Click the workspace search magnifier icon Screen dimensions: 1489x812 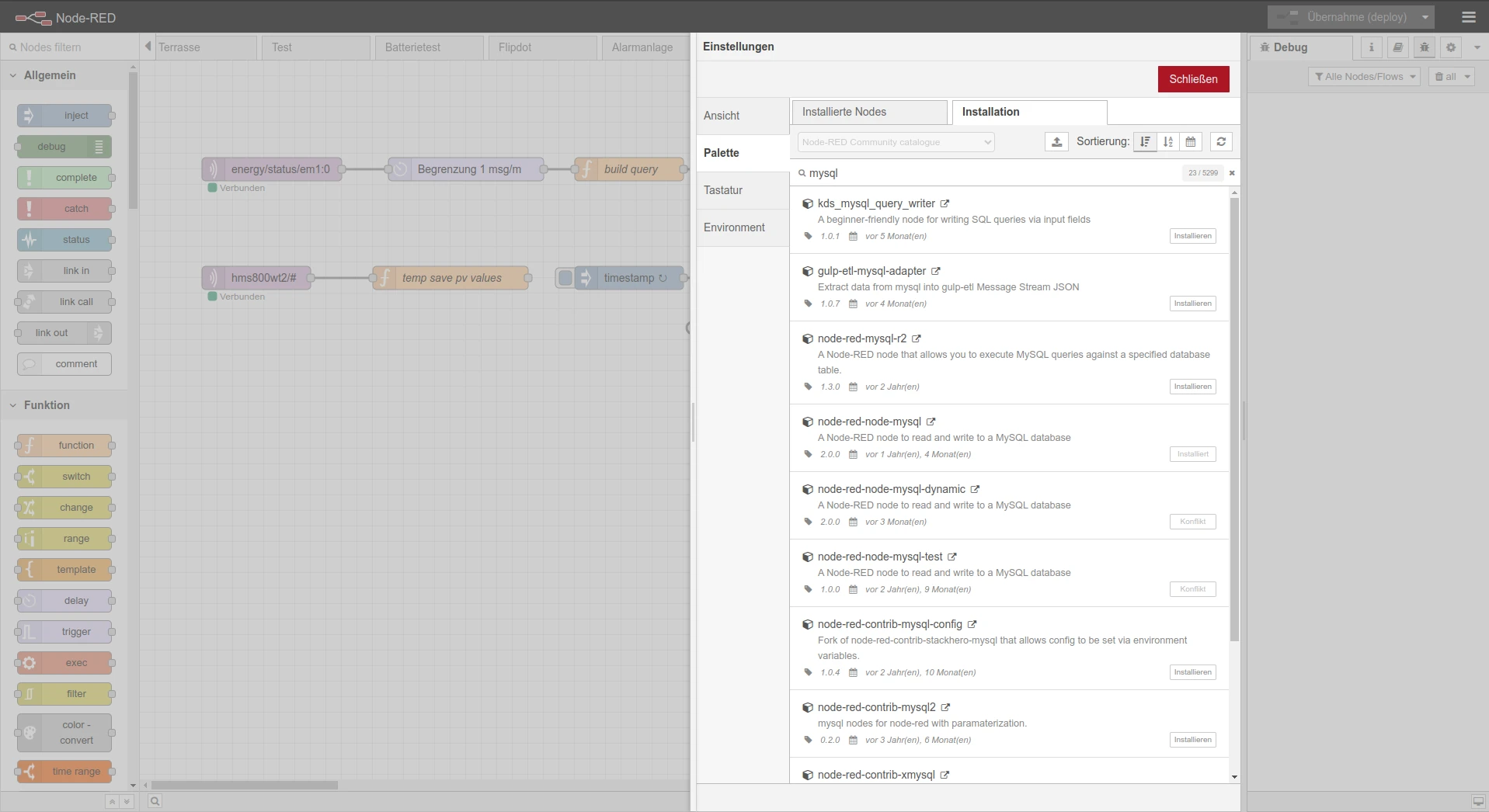coord(155,801)
